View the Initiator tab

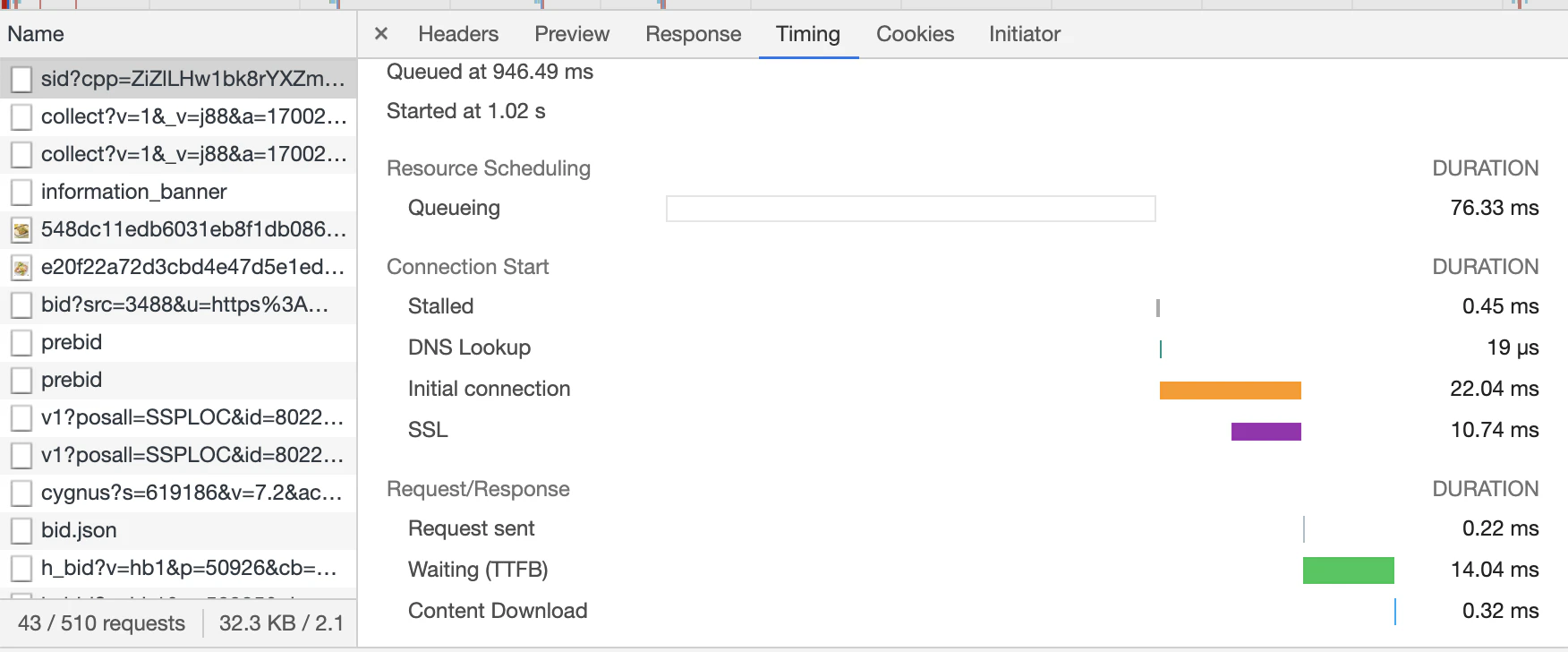click(1025, 34)
